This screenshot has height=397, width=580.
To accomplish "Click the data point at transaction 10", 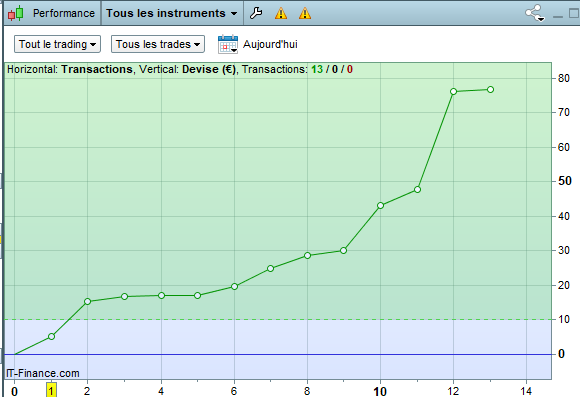I will (x=381, y=205).
